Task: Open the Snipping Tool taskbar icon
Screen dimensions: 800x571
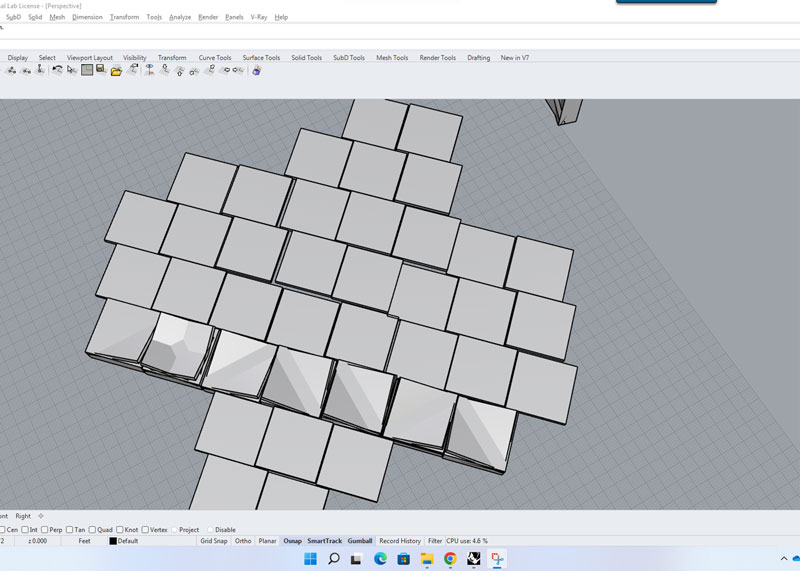Action: tap(497, 559)
